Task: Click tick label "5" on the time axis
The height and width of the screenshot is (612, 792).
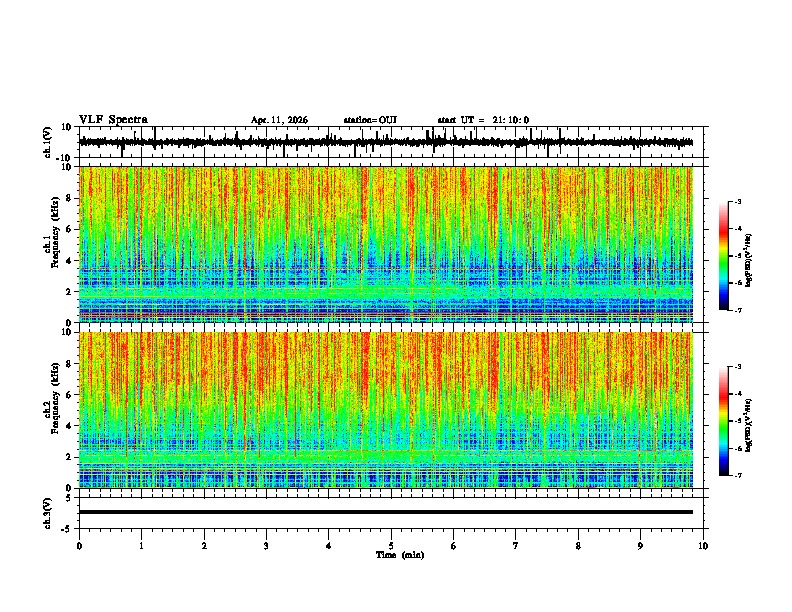Action: point(391,546)
